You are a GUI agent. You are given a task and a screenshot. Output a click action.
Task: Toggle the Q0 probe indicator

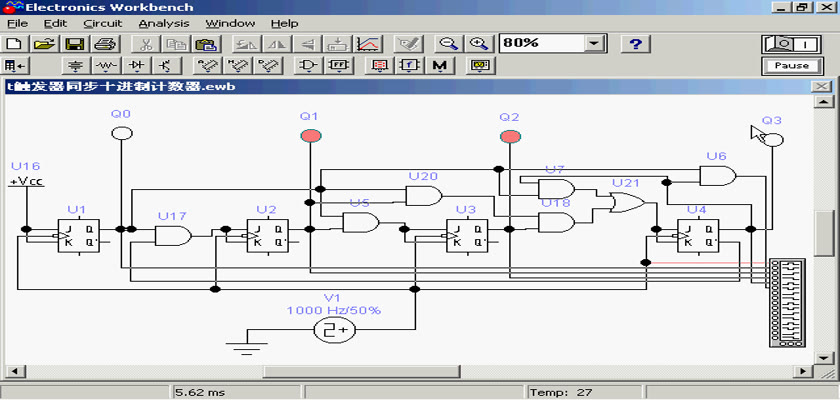tap(121, 134)
